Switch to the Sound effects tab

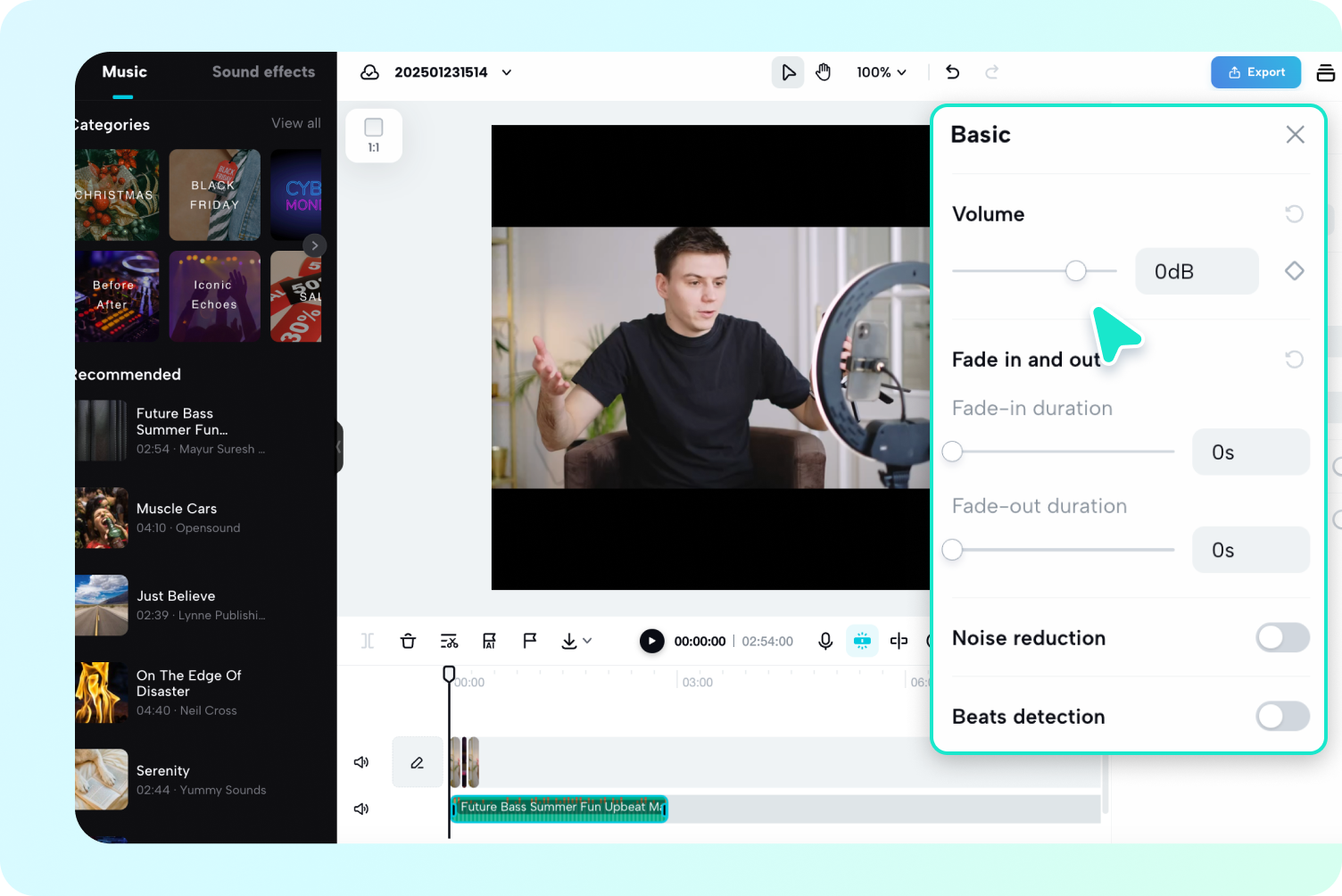coord(263,72)
